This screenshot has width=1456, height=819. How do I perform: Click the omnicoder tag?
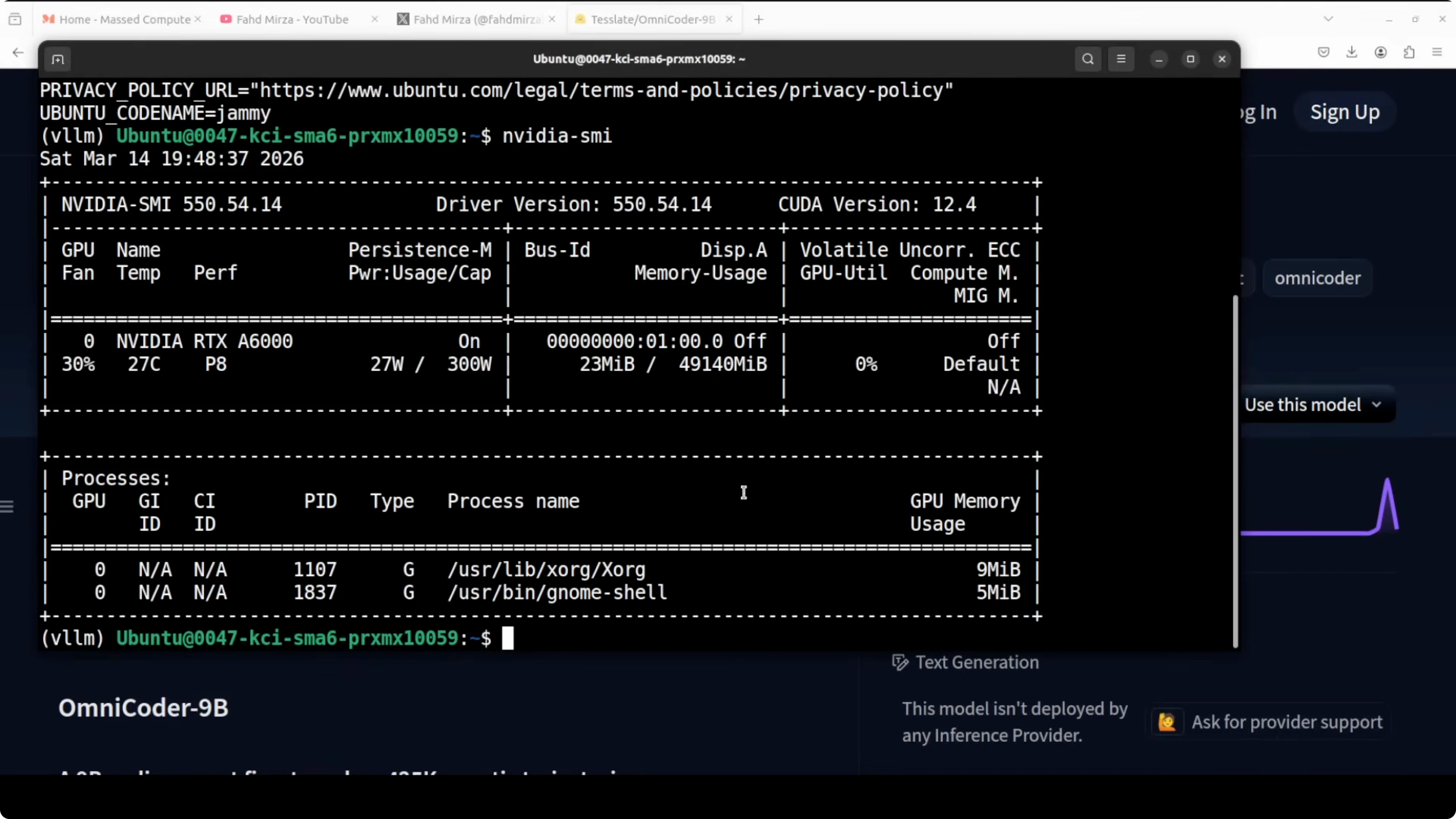pyautogui.click(x=1317, y=278)
